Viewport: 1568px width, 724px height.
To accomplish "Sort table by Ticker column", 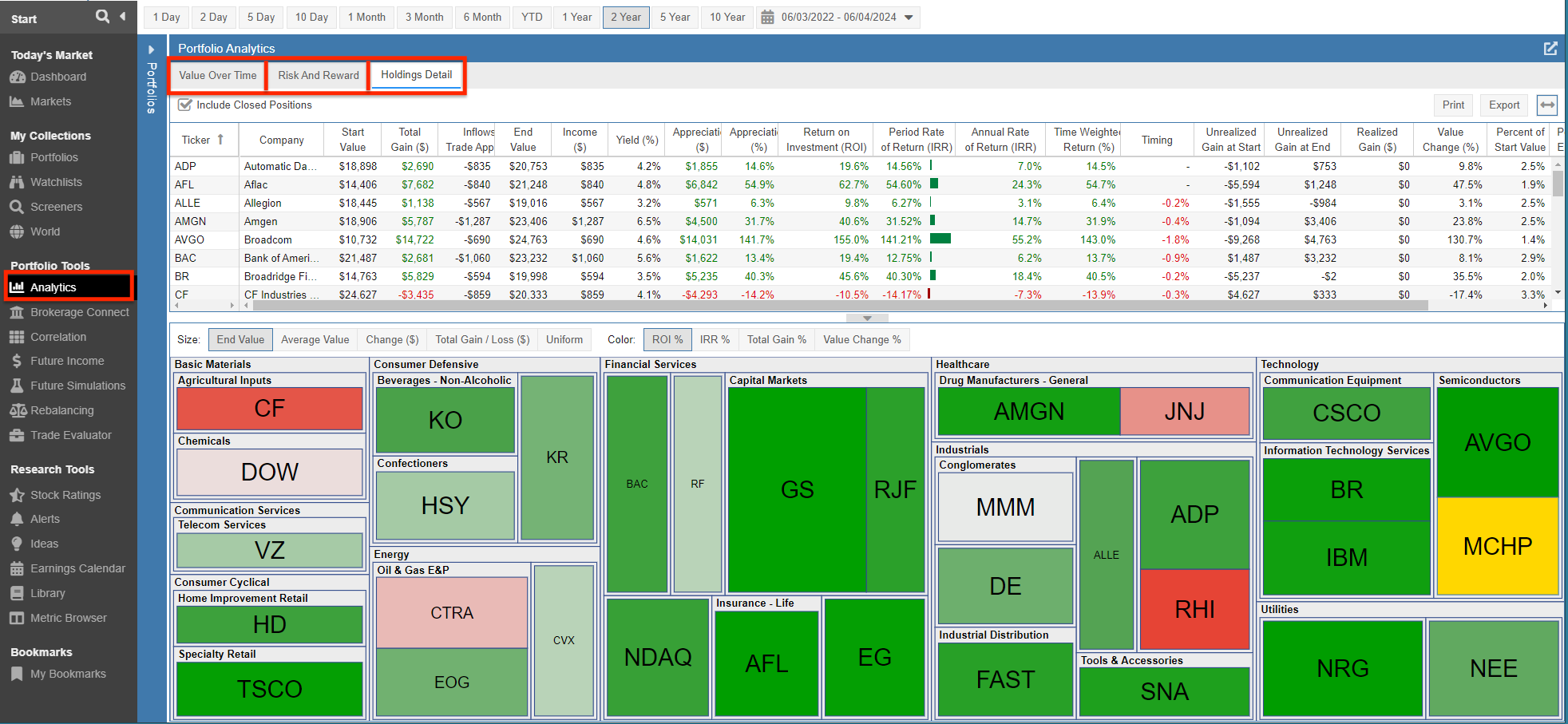I will 203,140.
